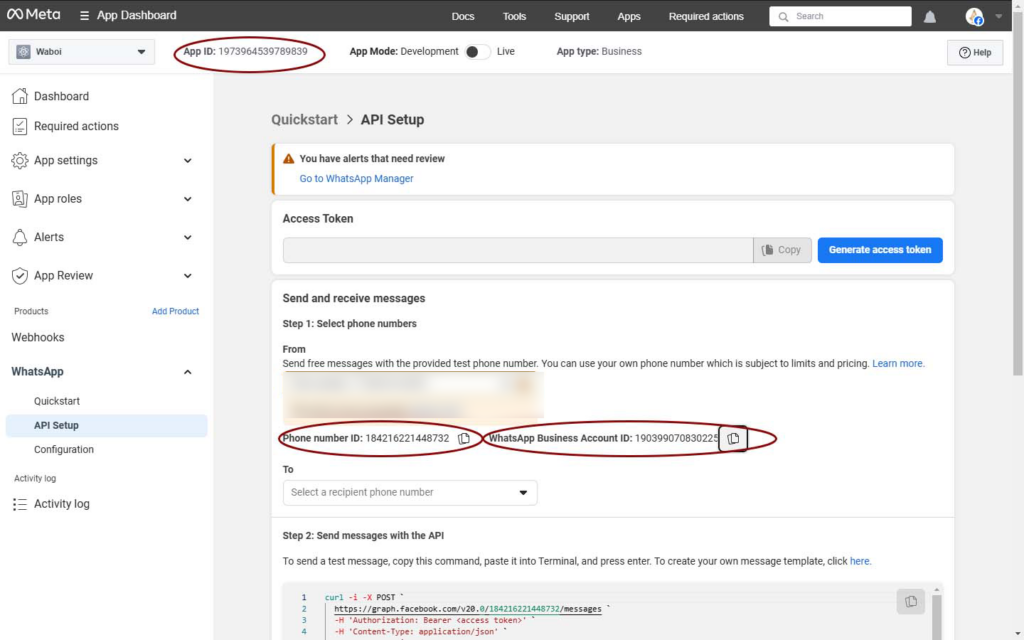Screen dimensions: 1024x640
Task: Click the search magnifier icon
Action: click(783, 16)
